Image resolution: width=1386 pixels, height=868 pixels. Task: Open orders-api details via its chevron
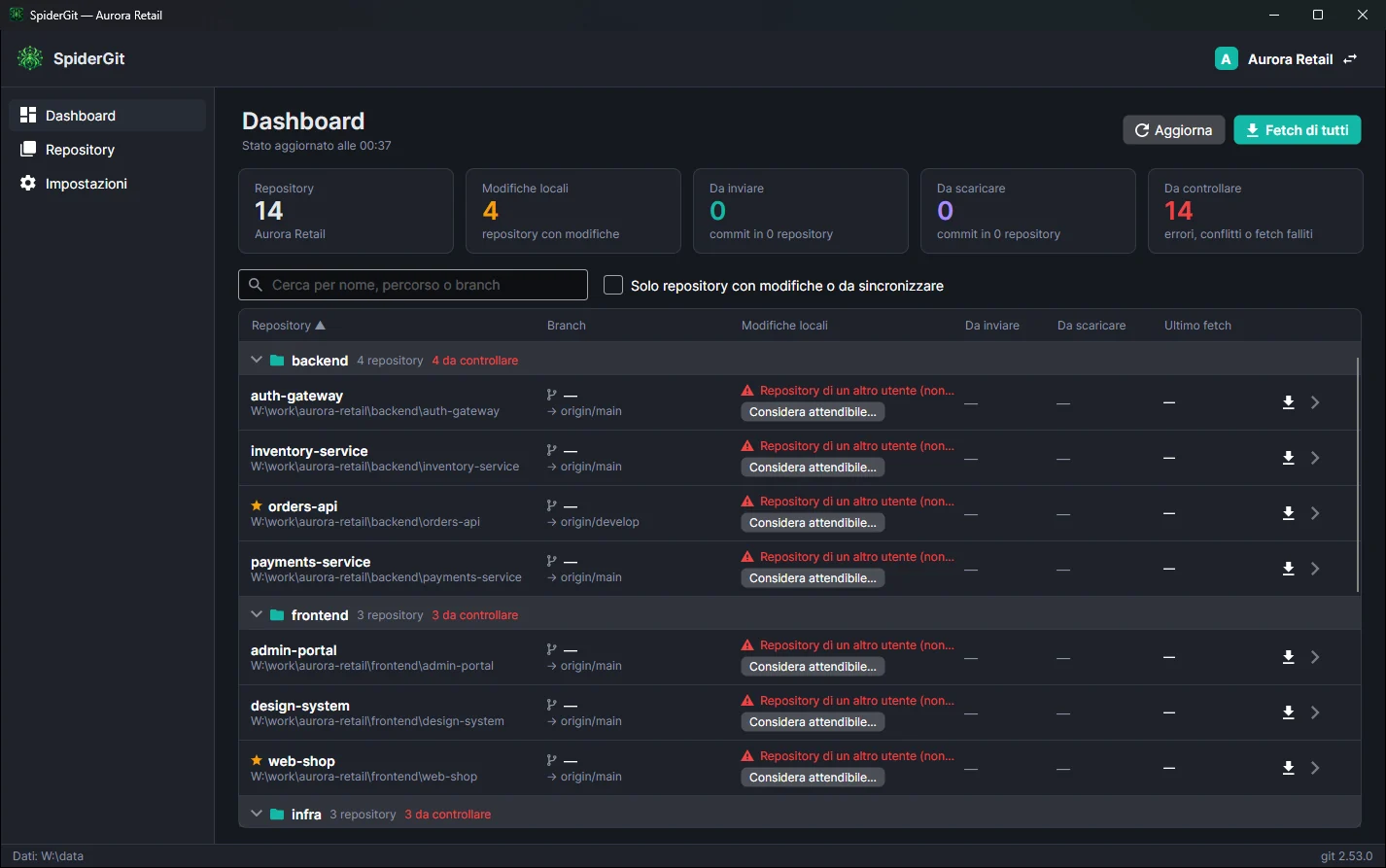coord(1315,513)
